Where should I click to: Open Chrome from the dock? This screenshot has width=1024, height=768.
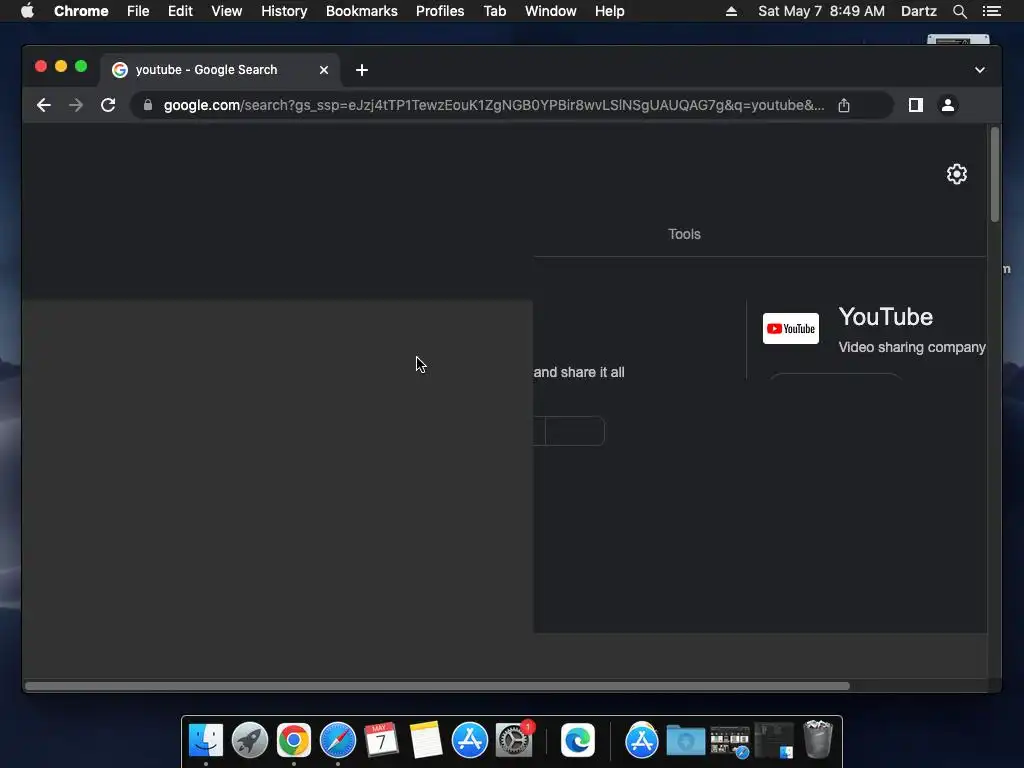[294, 741]
